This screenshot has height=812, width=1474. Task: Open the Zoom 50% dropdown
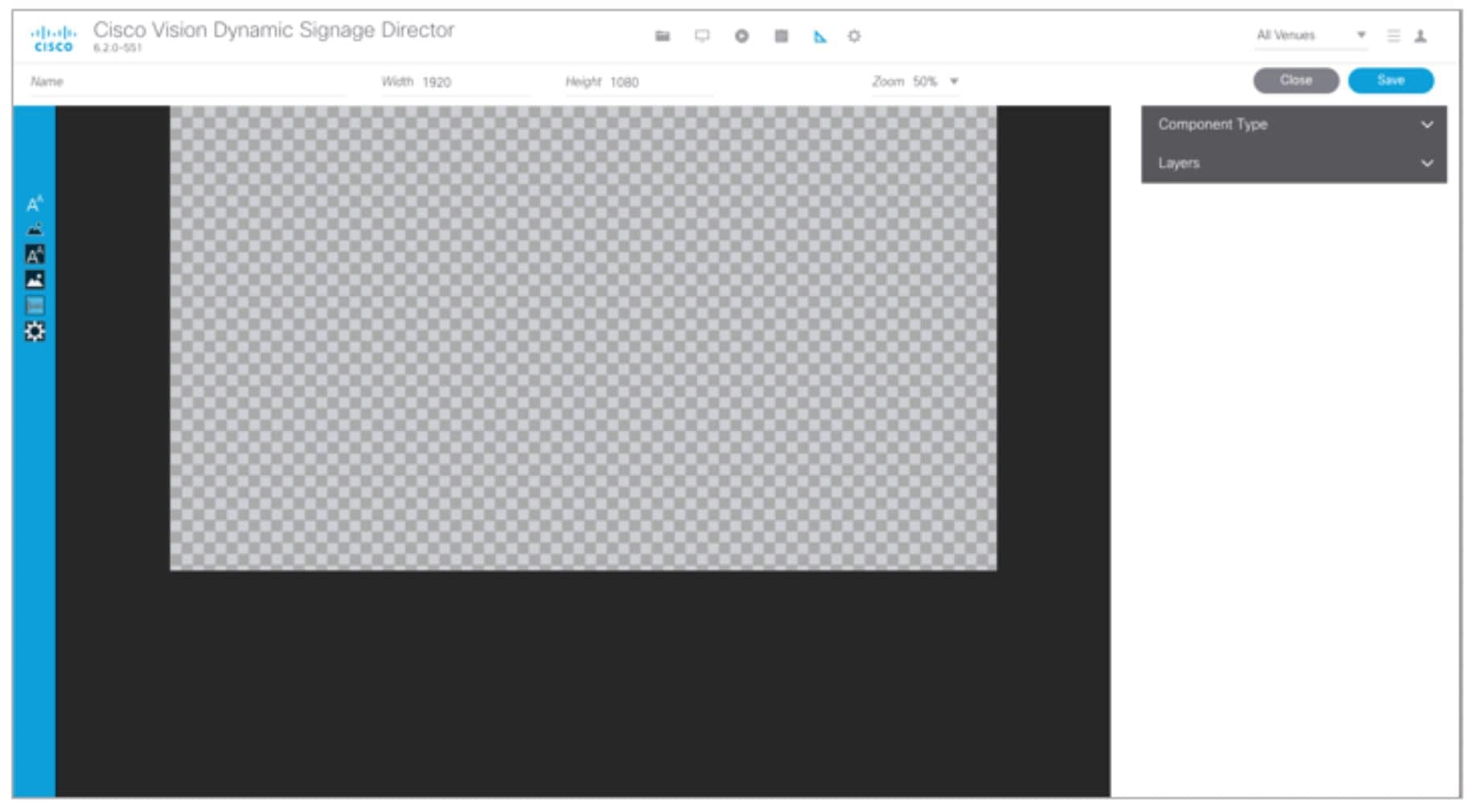[915, 81]
